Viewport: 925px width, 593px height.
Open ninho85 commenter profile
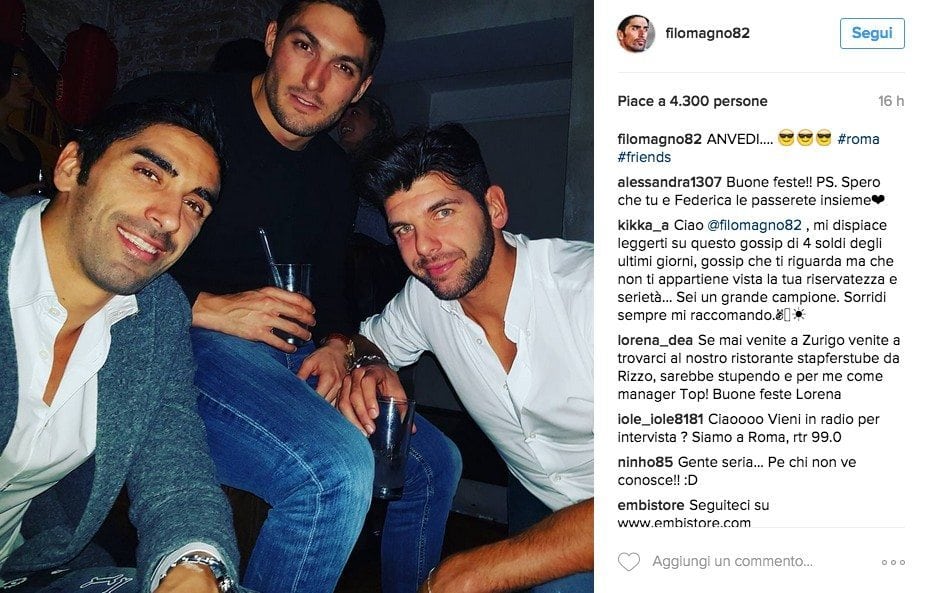point(645,463)
